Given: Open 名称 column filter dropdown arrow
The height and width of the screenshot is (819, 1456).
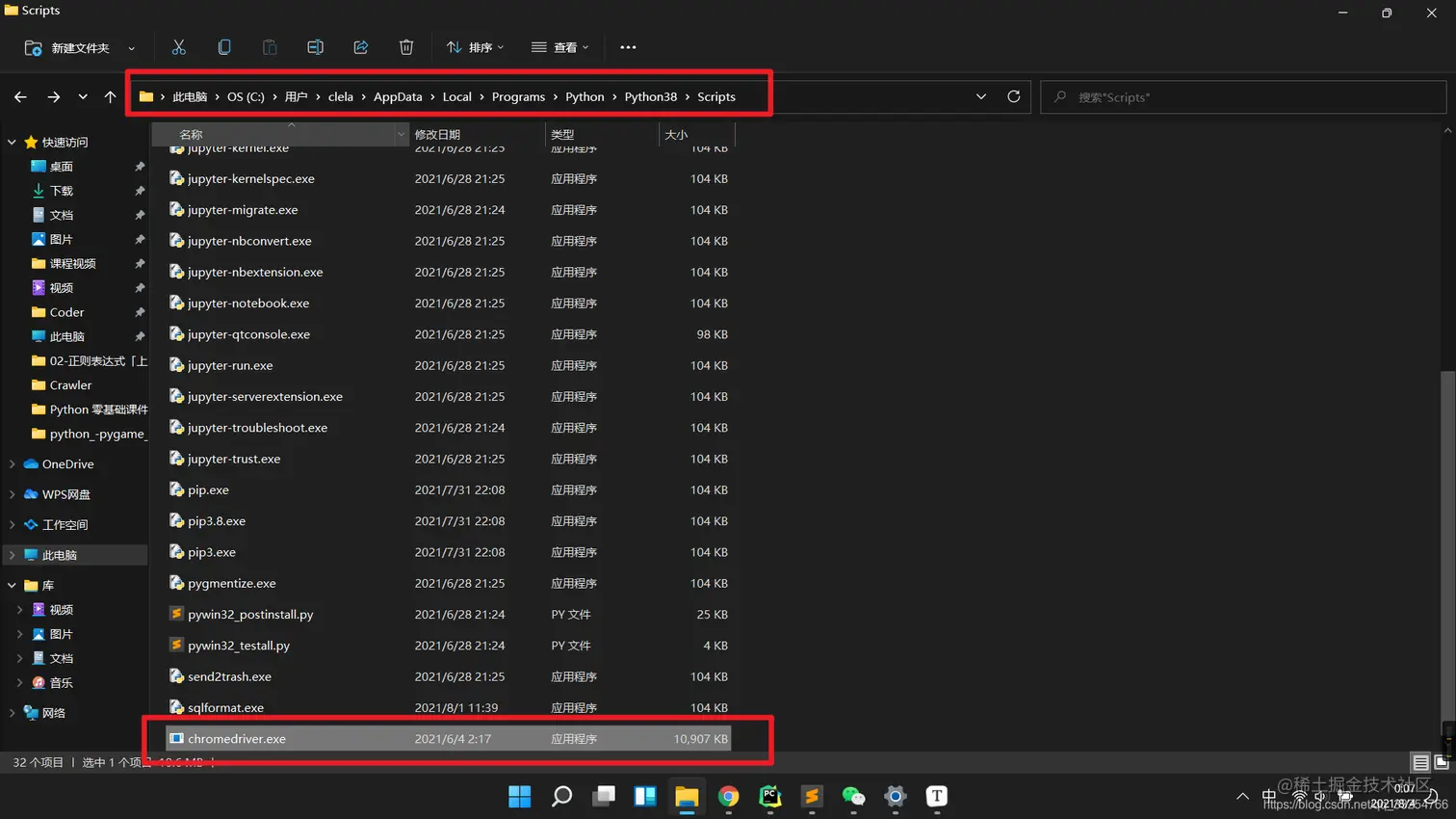Looking at the screenshot, I should 401,135.
